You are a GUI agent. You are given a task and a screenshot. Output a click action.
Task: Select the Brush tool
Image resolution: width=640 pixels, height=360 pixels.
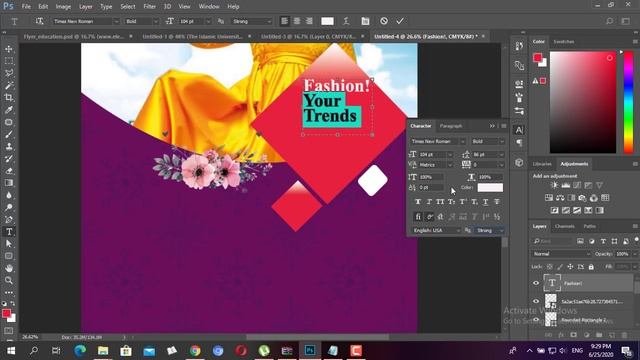click(9, 134)
